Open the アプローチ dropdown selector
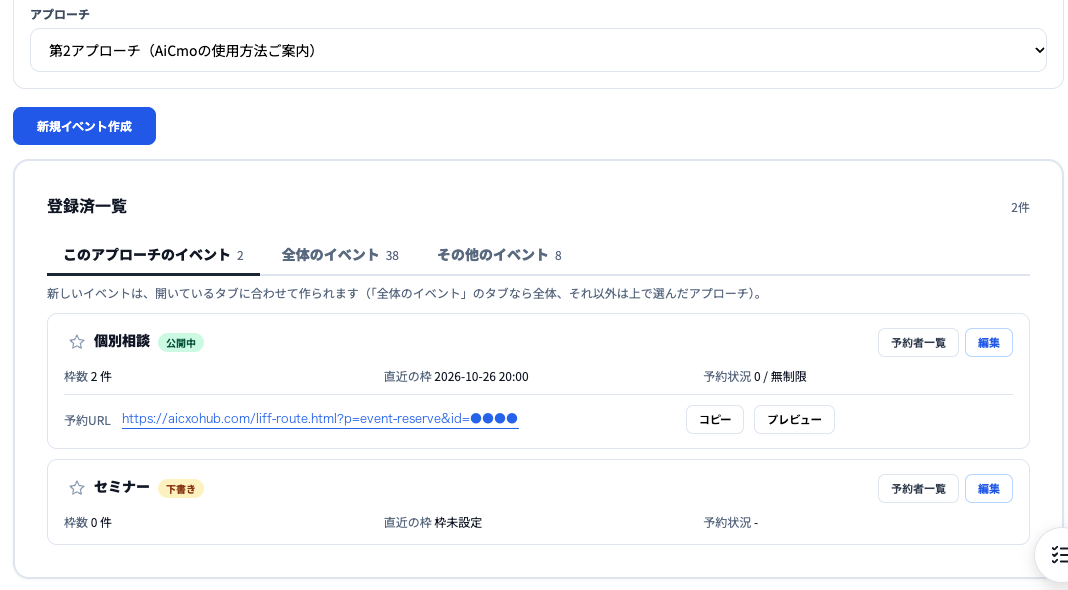The image size is (1068, 590). 538,50
